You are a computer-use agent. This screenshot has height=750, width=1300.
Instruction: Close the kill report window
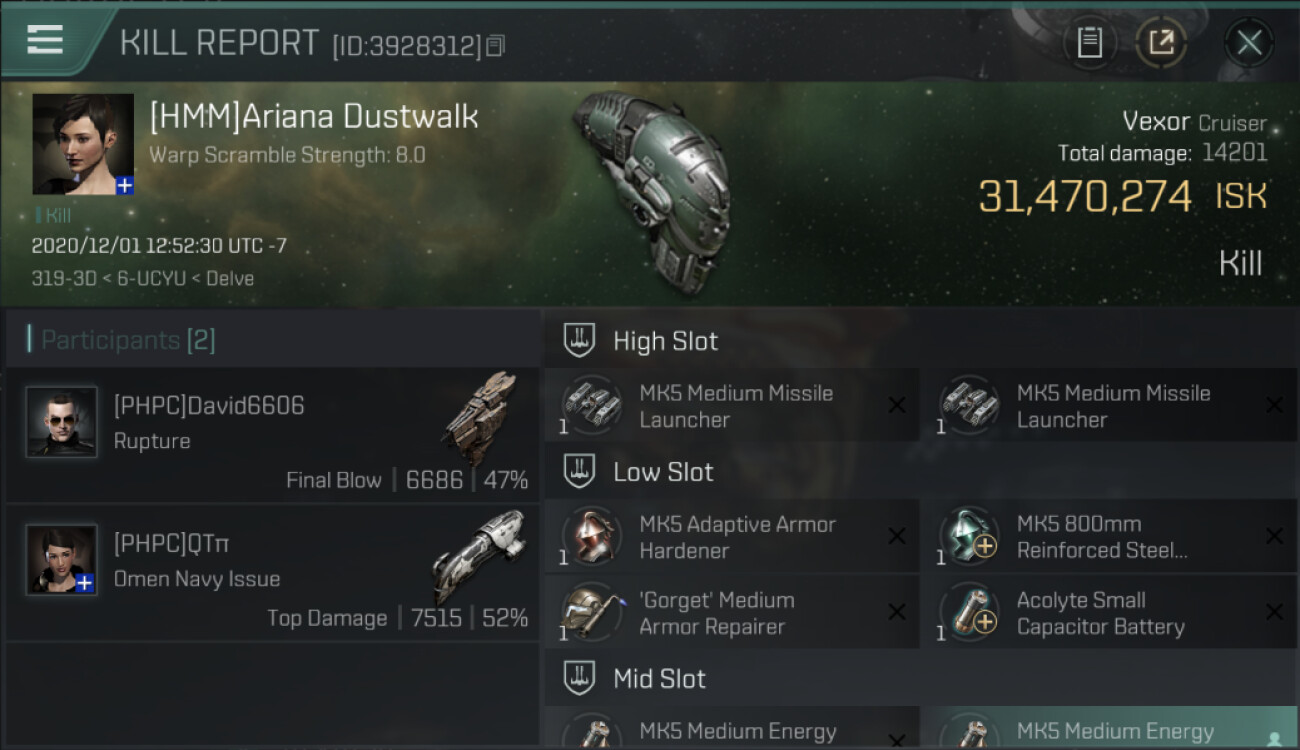coord(1249,43)
